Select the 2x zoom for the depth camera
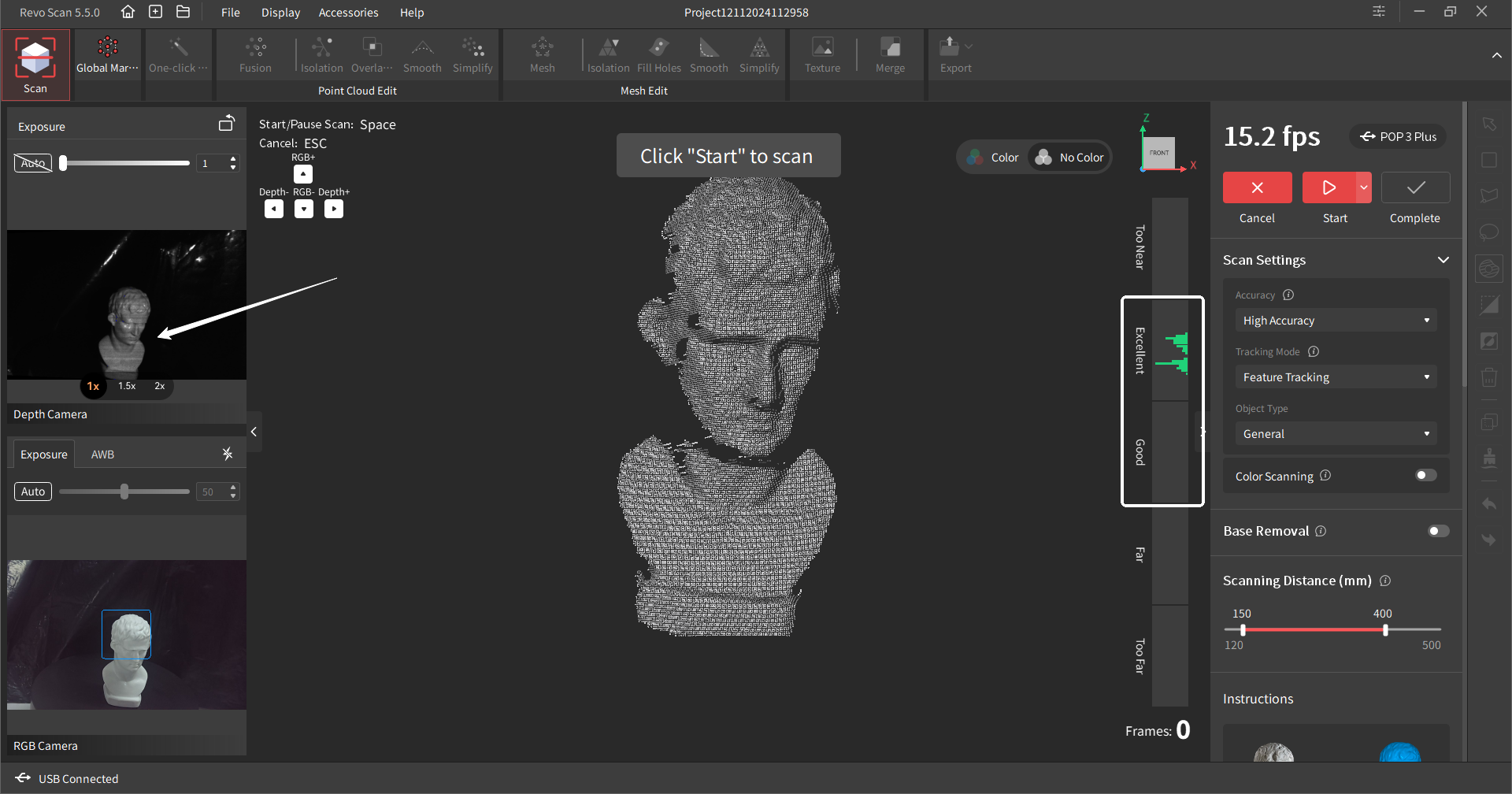 click(x=160, y=386)
